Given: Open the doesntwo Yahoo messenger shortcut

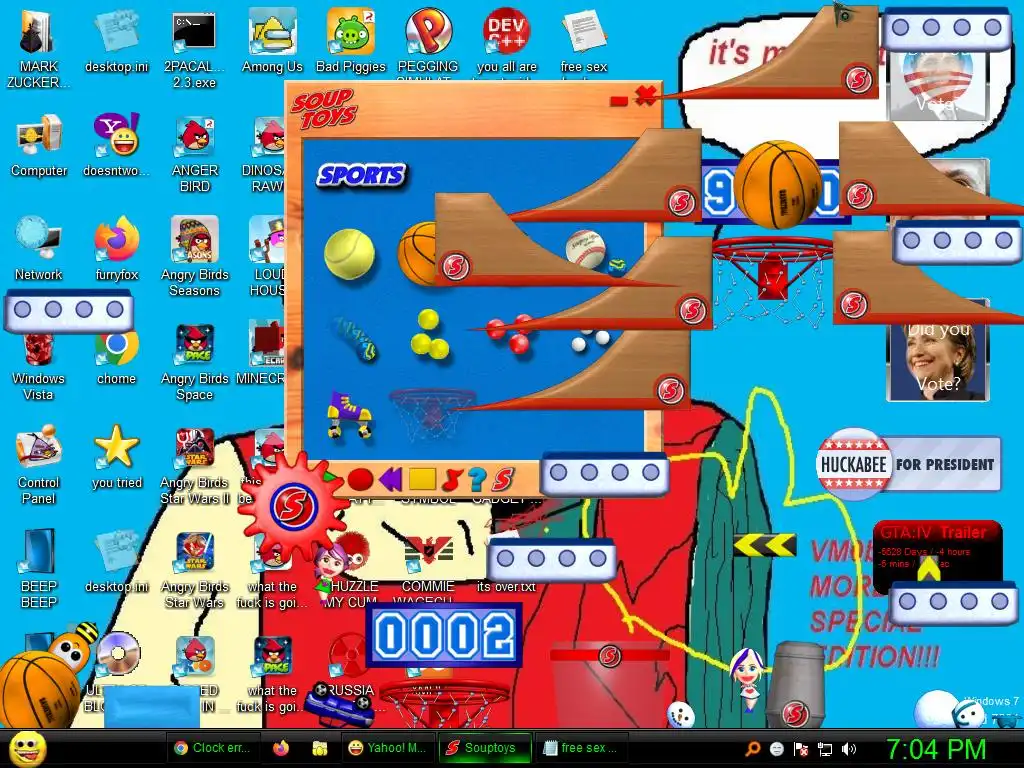Looking at the screenshot, I should [116, 146].
